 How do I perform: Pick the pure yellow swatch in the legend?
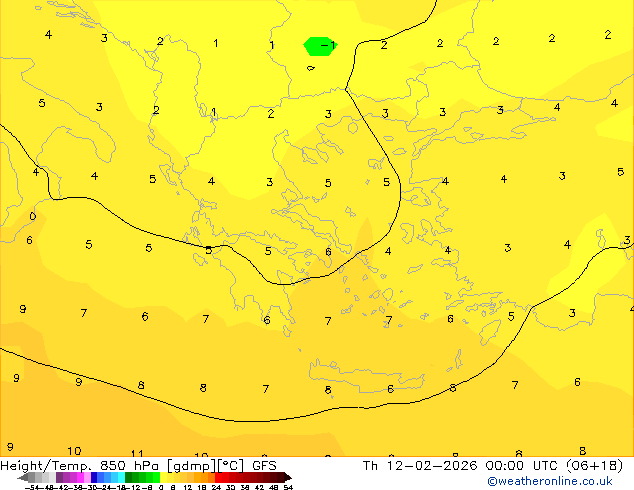pyautogui.click(x=163, y=477)
